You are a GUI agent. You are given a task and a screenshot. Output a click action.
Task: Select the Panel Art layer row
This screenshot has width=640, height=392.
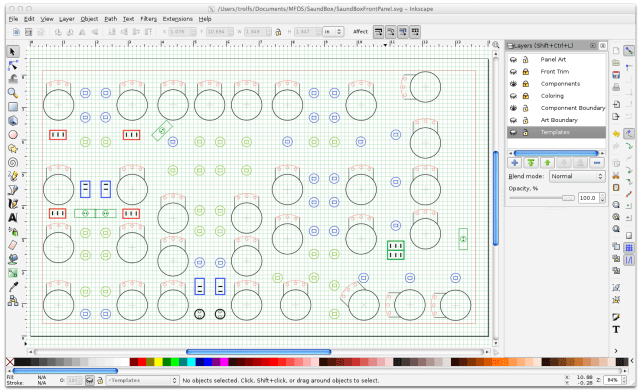[x=556, y=60]
